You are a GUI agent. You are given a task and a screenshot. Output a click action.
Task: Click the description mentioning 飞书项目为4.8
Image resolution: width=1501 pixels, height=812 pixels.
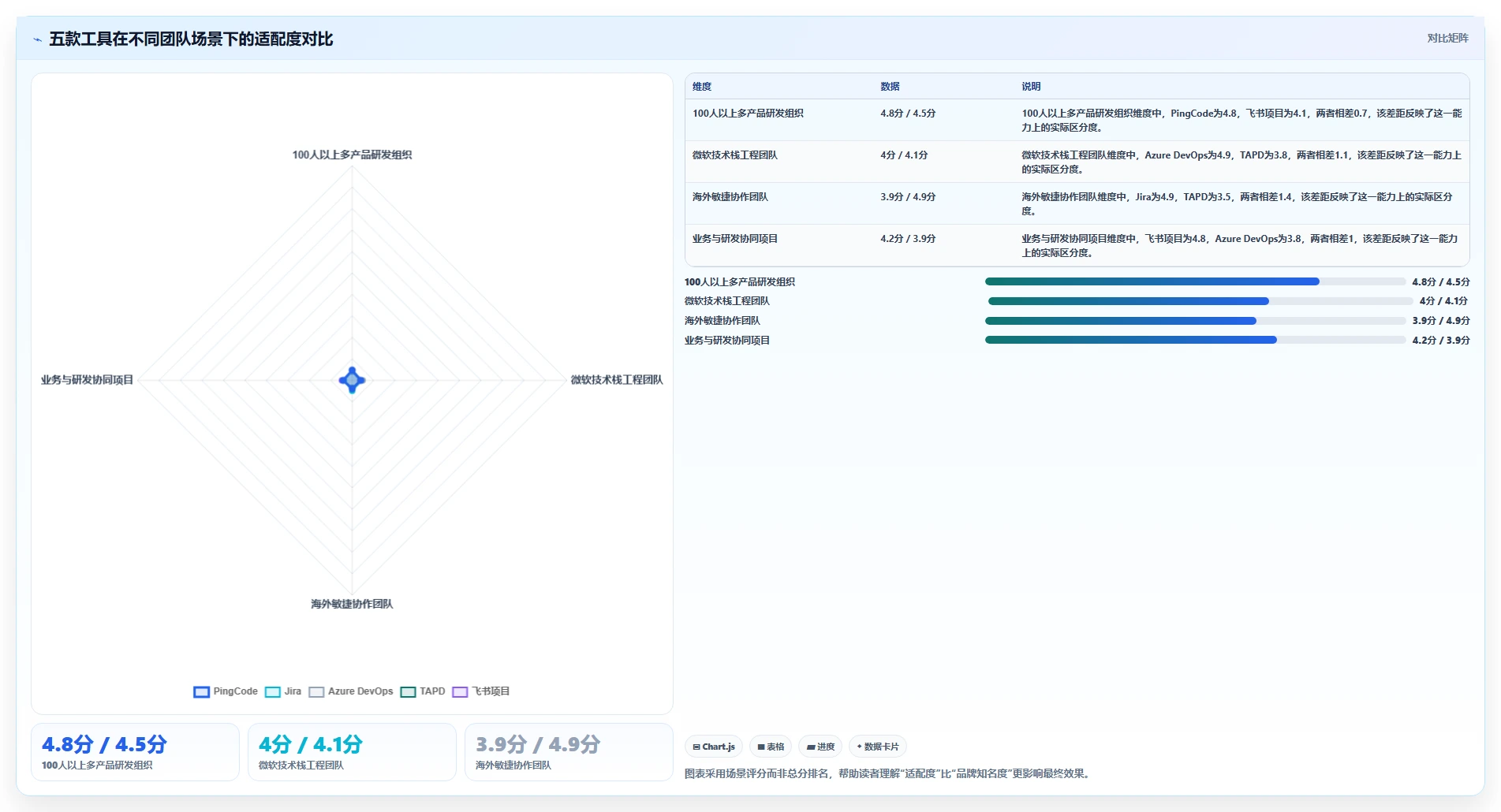pyautogui.click(x=1240, y=246)
